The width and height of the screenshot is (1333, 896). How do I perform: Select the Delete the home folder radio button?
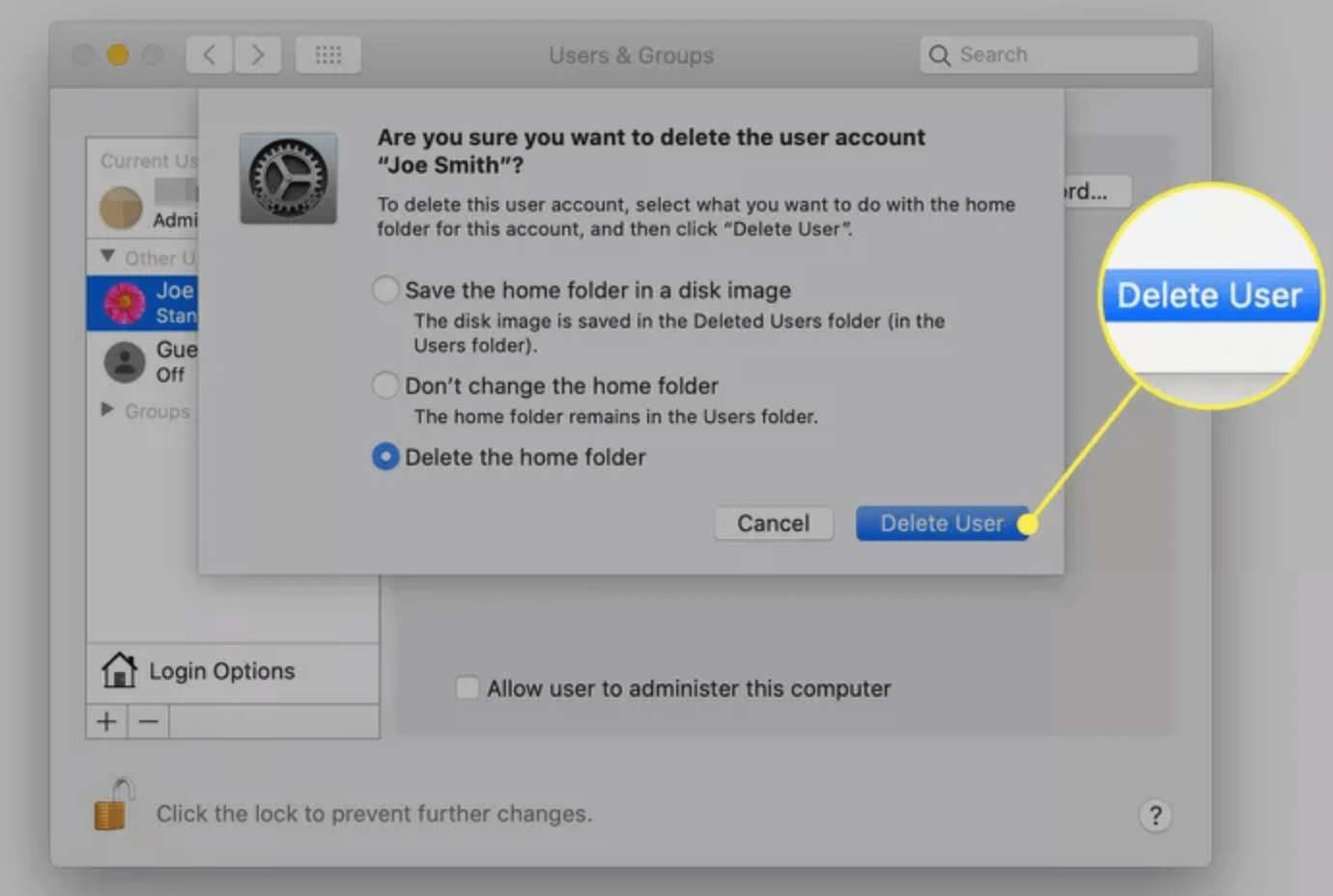(x=384, y=457)
